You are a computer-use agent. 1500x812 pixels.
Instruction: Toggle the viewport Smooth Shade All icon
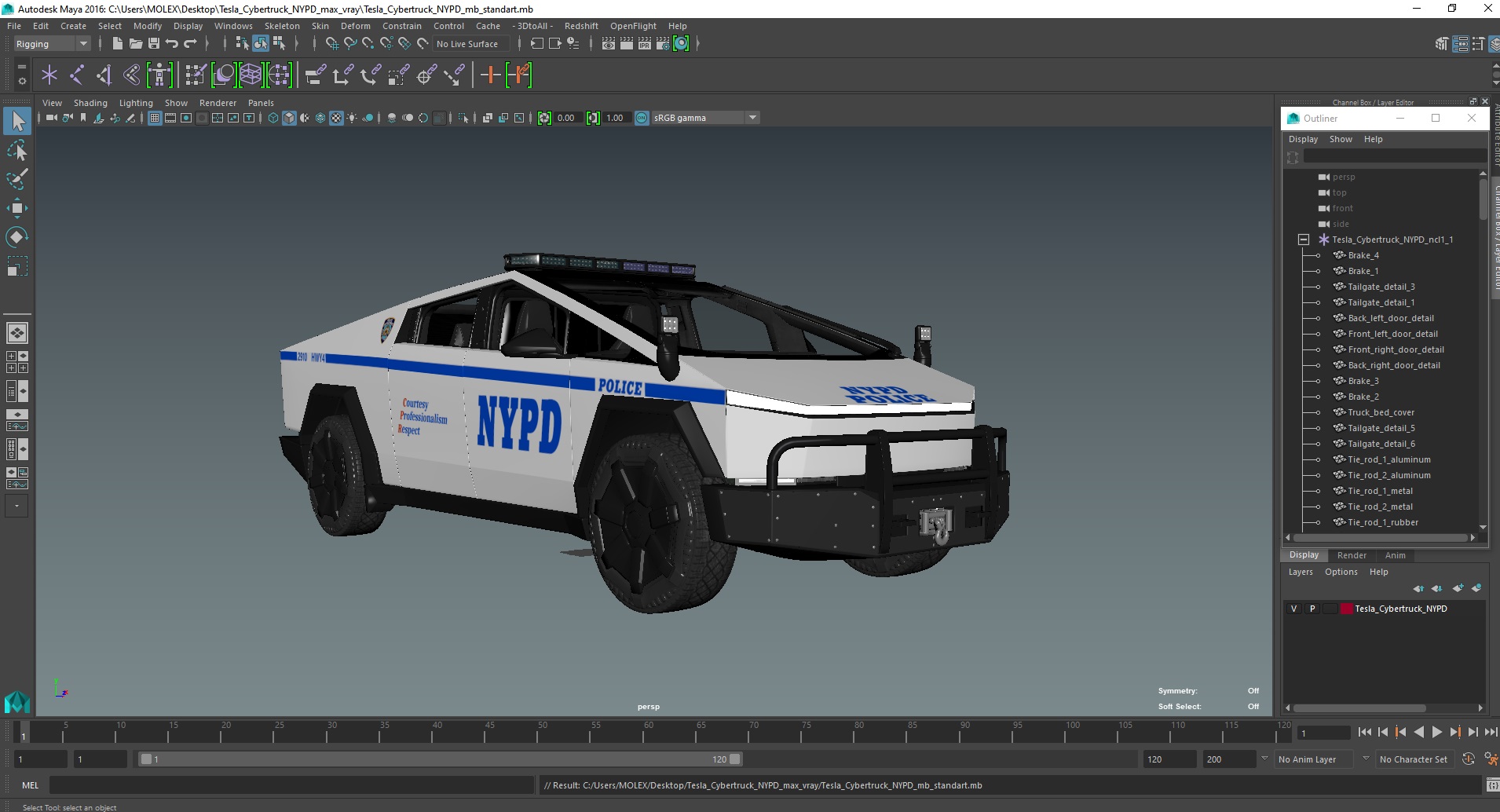pyautogui.click(x=289, y=118)
